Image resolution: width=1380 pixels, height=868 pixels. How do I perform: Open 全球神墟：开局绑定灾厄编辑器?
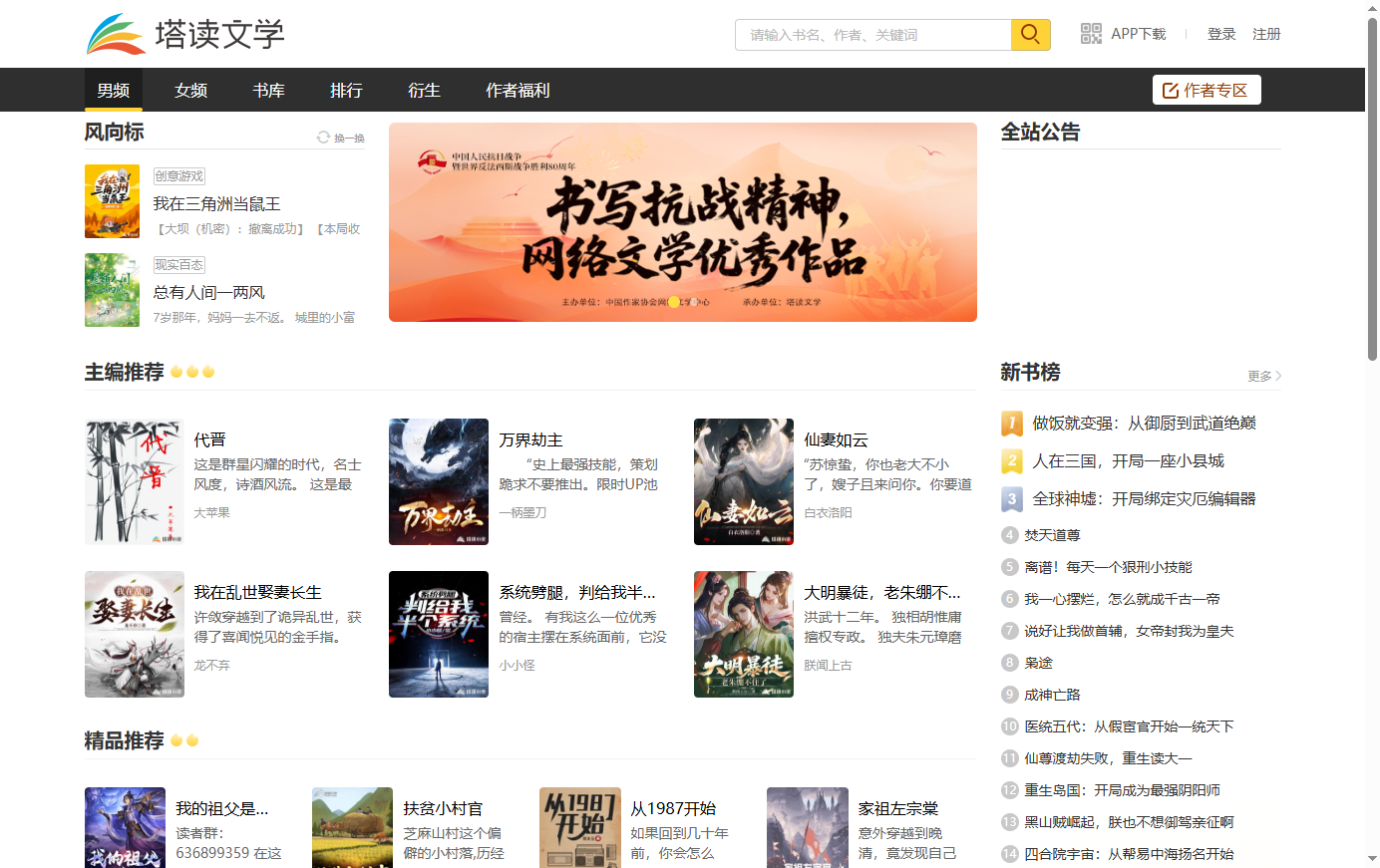1144,499
